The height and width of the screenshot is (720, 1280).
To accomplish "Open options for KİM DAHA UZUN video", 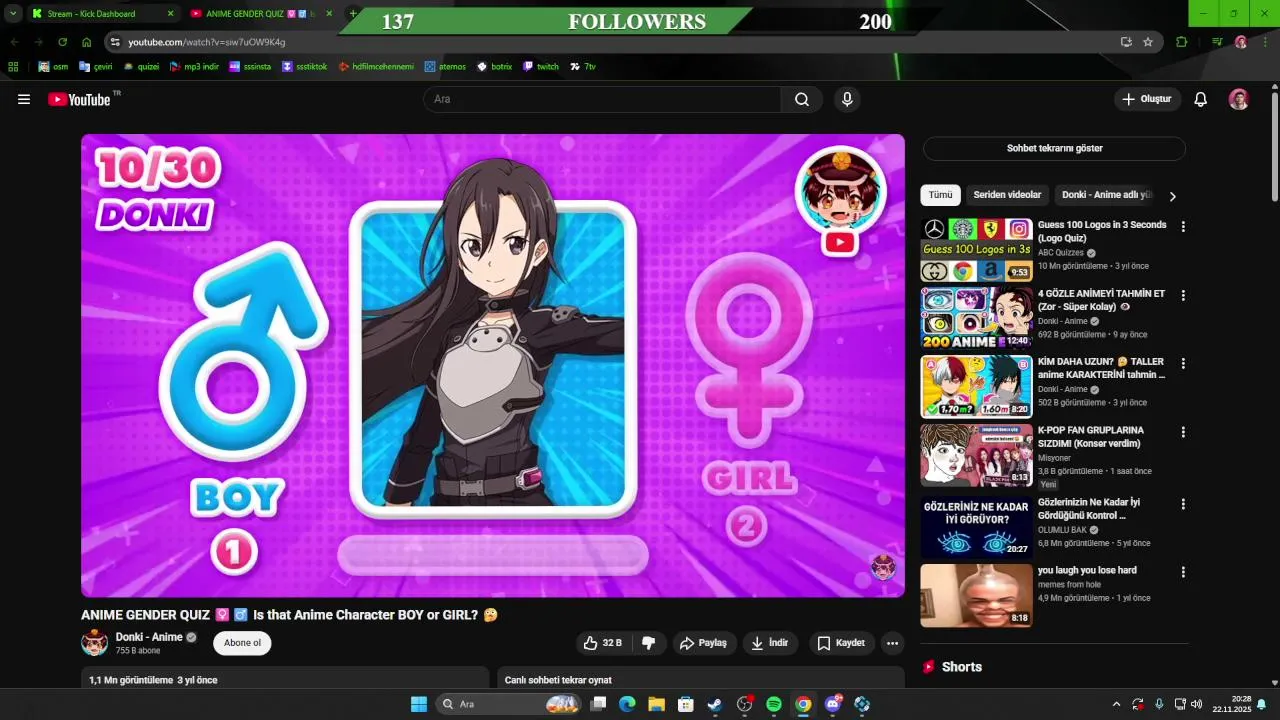I will pos(1183,364).
